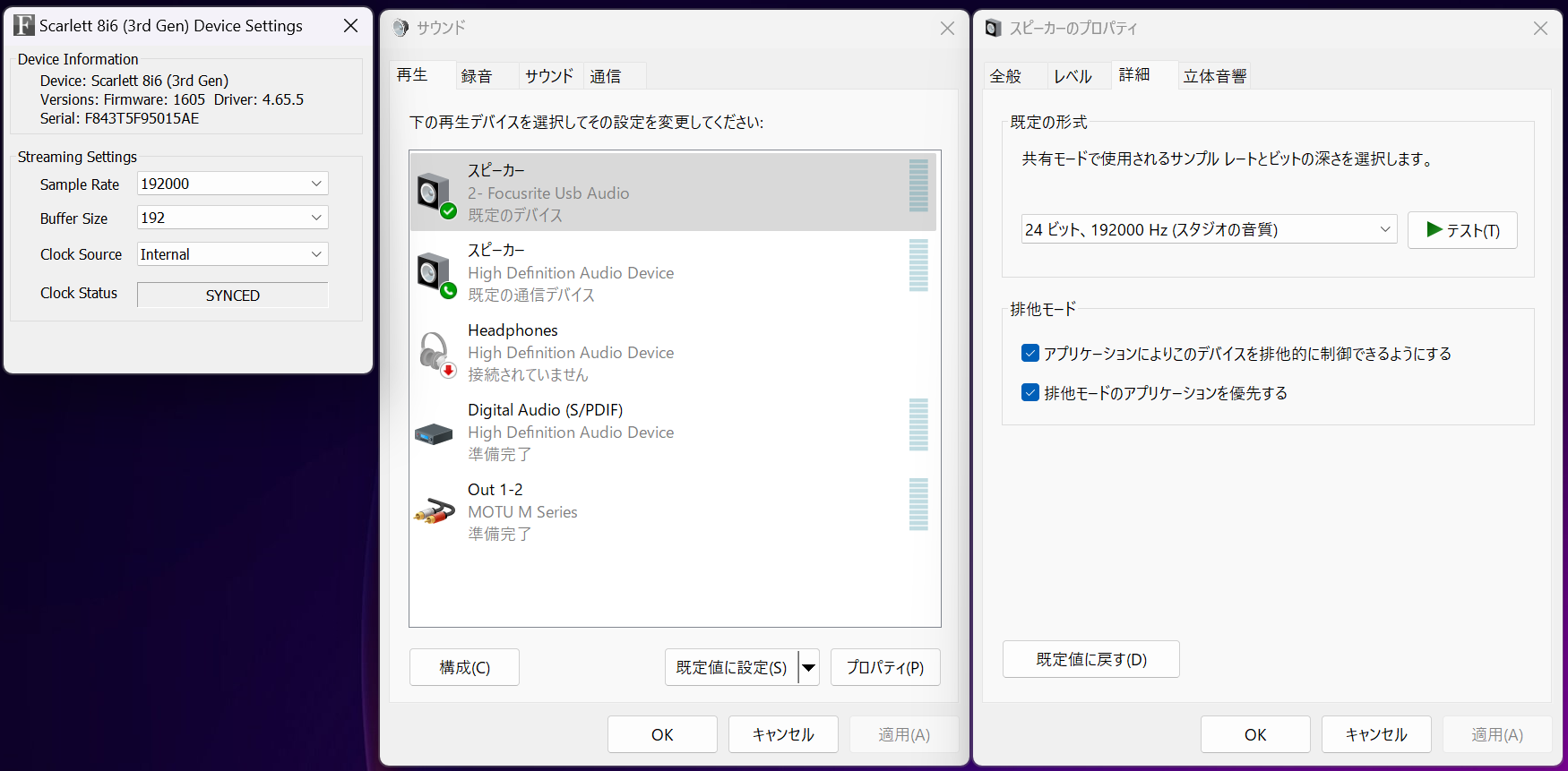This screenshot has width=1568, height=771.
Task: Click the Headphones device icon
Action: coord(436,353)
